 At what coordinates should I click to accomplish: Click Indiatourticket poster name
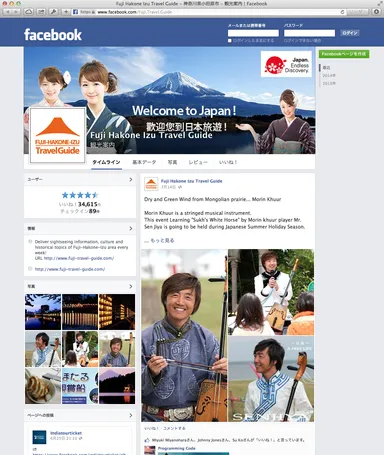[66, 433]
